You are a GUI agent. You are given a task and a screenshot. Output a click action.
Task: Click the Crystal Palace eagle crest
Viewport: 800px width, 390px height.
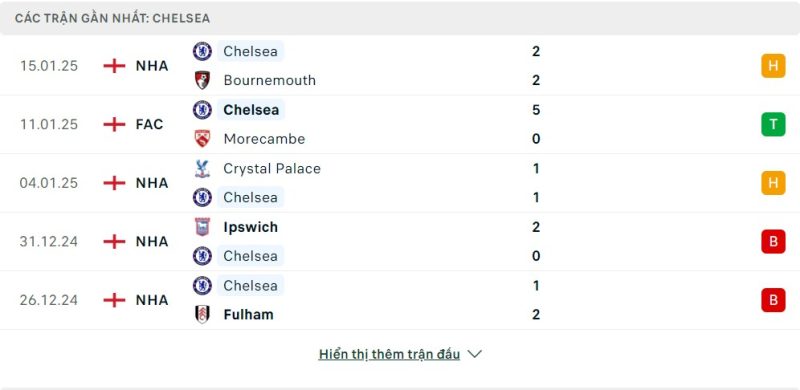203,168
